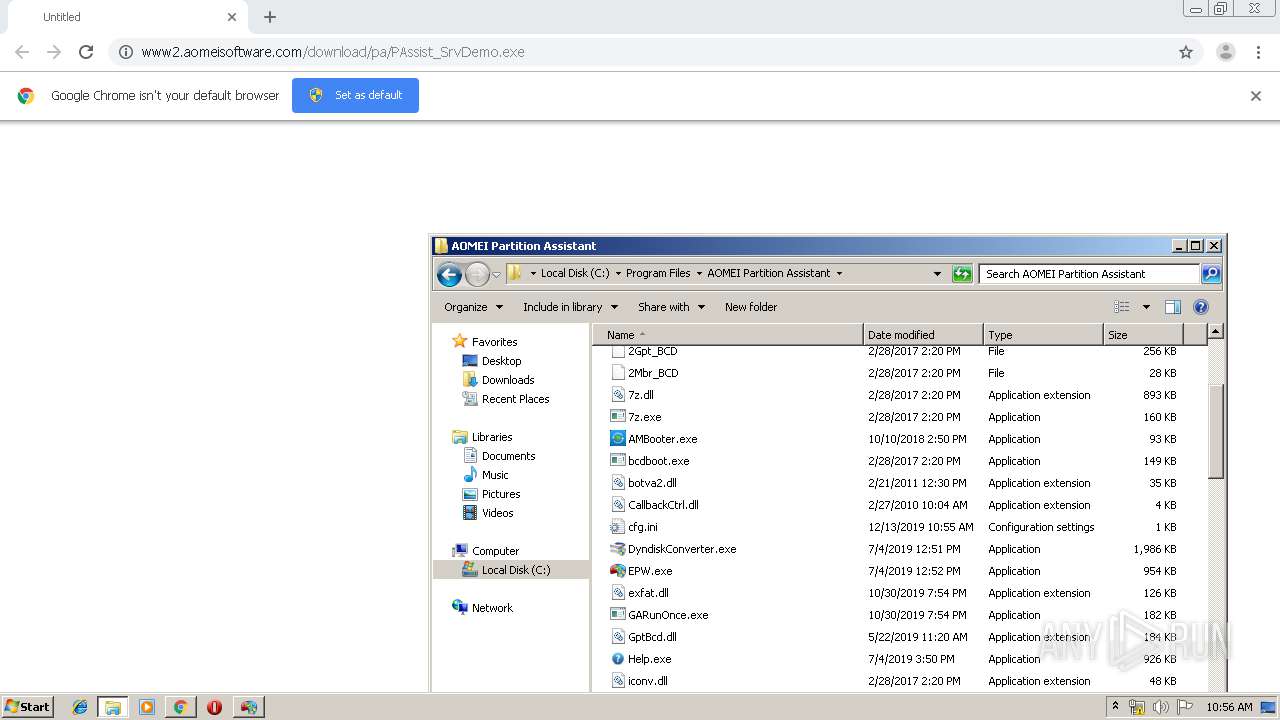Viewport: 1280px width, 720px height.
Task: Click Explorer forward navigation button
Action: pos(477,274)
